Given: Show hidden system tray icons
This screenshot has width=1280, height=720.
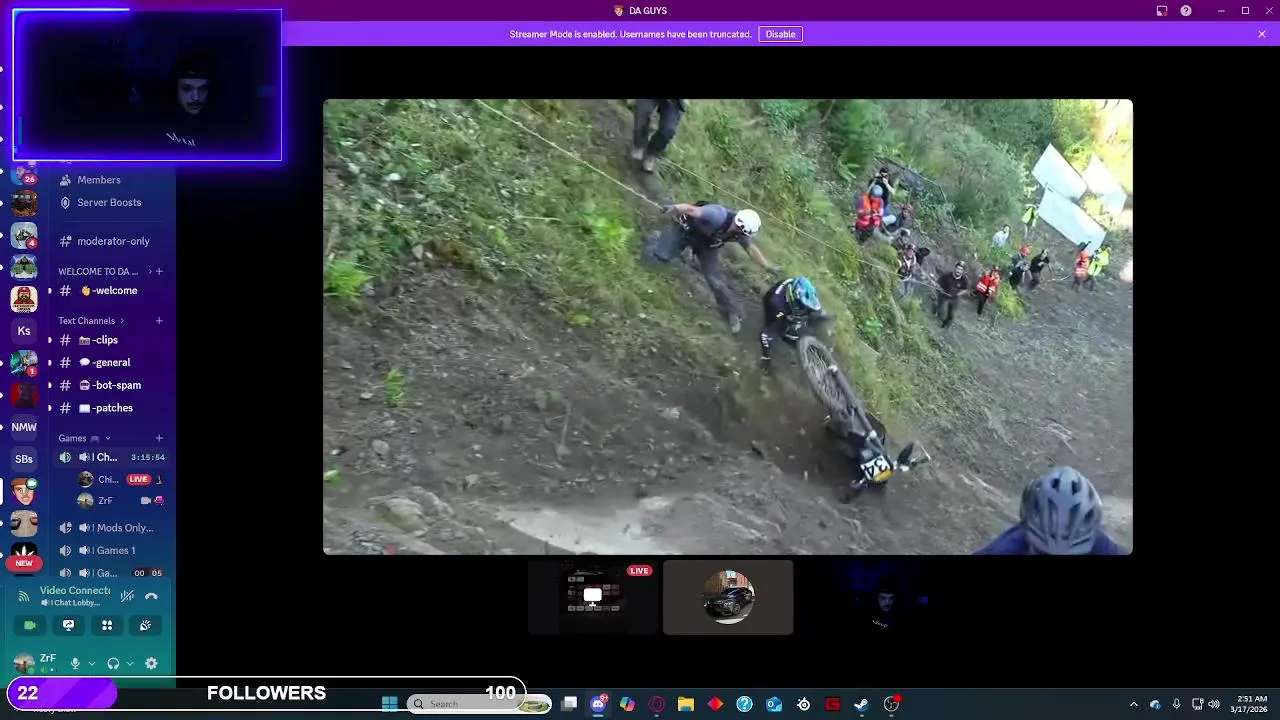Looking at the screenshot, I should (x=1134, y=704).
